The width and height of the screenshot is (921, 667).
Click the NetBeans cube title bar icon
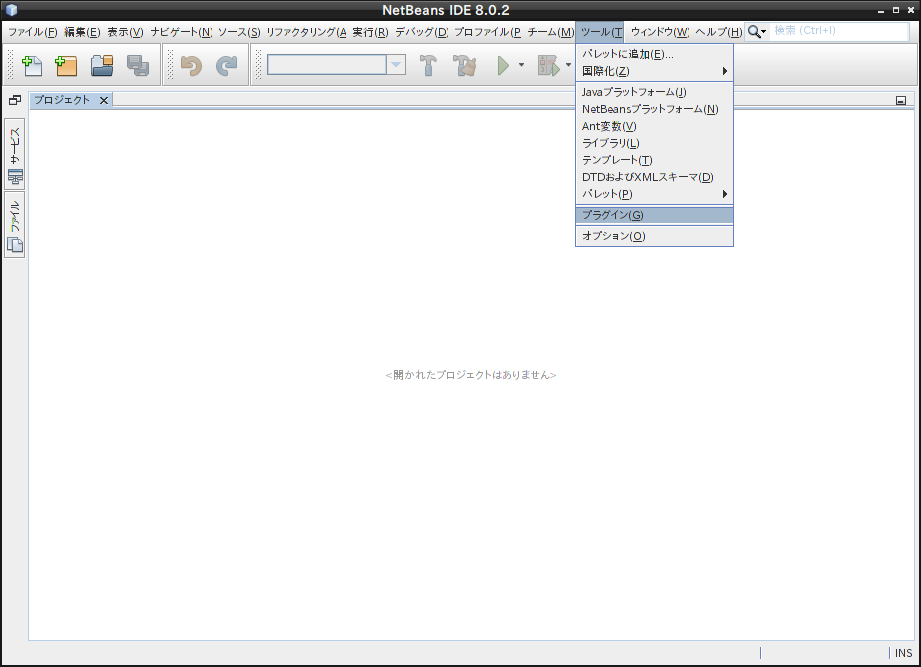click(11, 10)
